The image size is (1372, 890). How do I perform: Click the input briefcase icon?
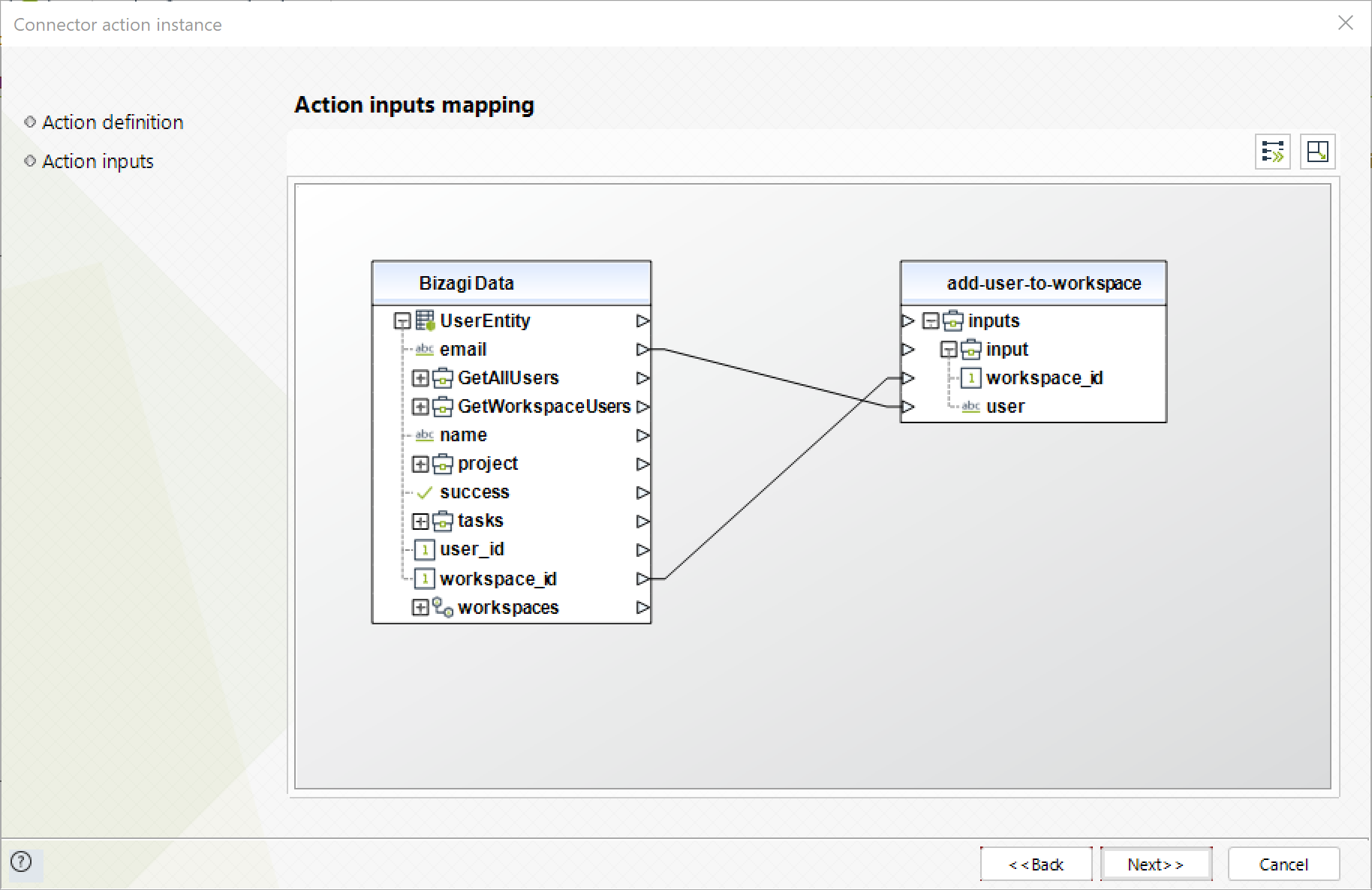[x=971, y=350]
